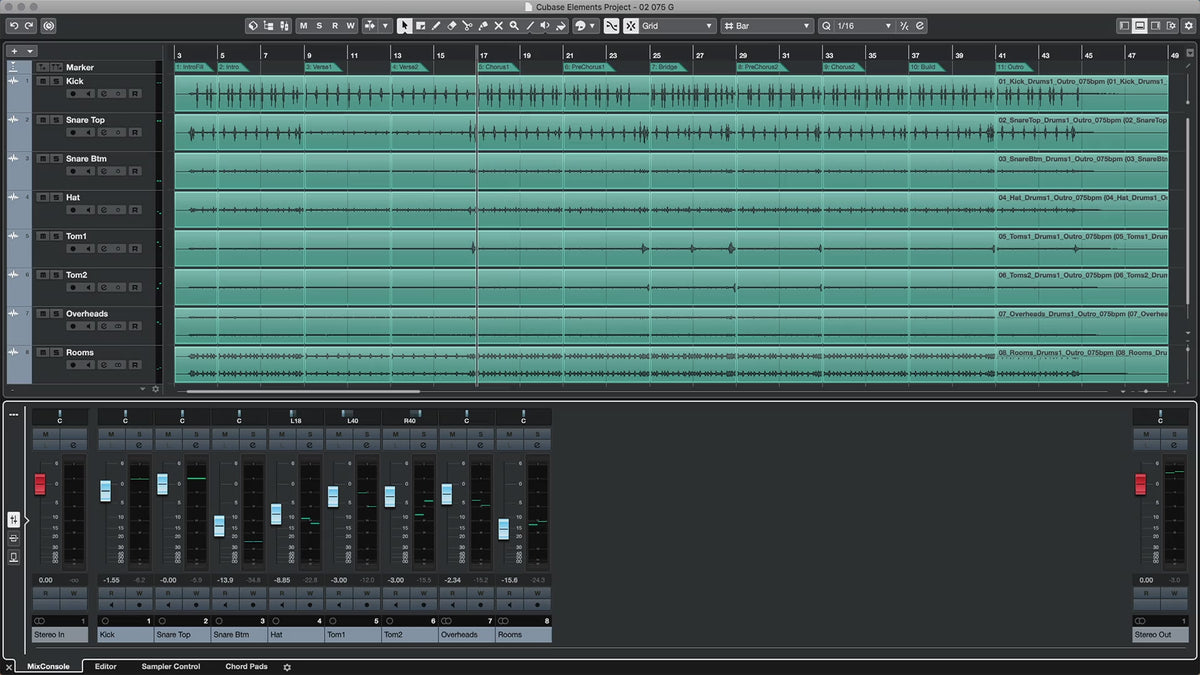Click the Stereo Out channel label
This screenshot has width=1200, height=675.
[1159, 635]
